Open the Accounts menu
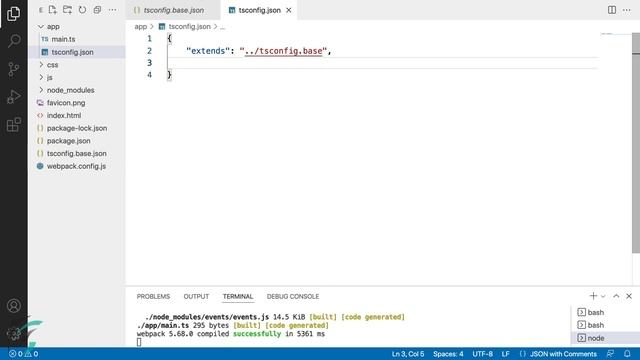 [x=13, y=306]
